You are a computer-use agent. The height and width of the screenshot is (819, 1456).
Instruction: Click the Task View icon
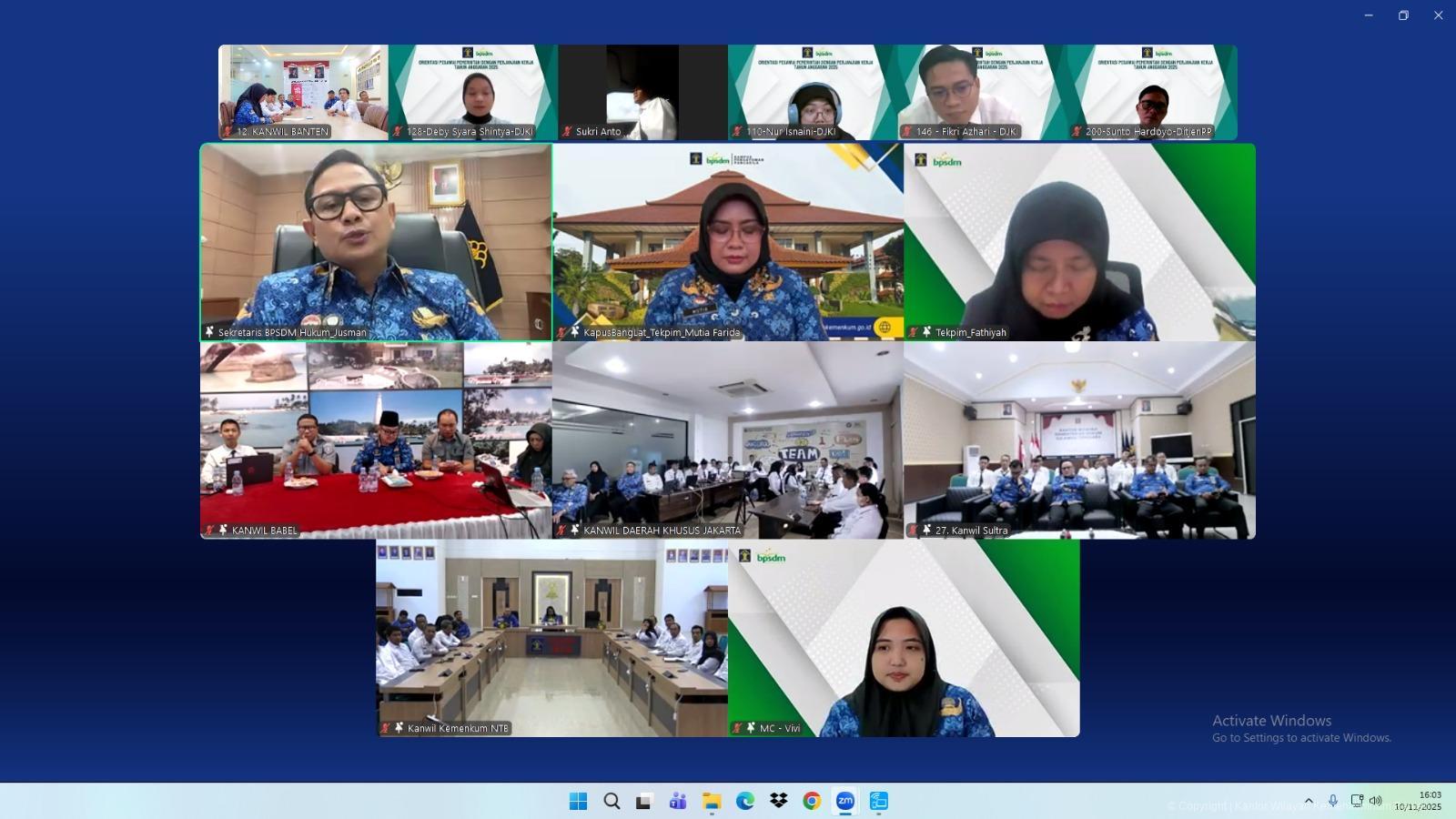pyautogui.click(x=644, y=801)
